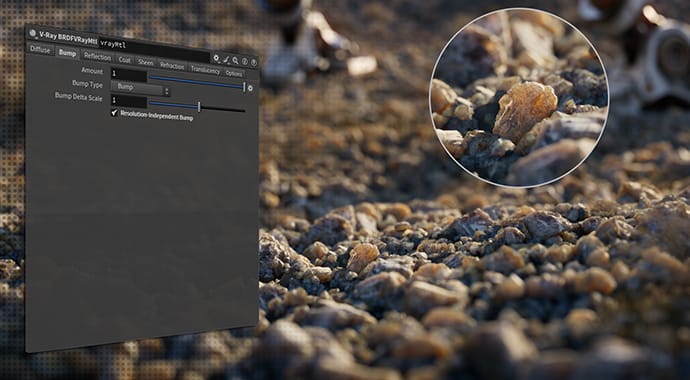Image resolution: width=690 pixels, height=380 pixels.
Task: Select the Bump tab
Action: (67, 53)
